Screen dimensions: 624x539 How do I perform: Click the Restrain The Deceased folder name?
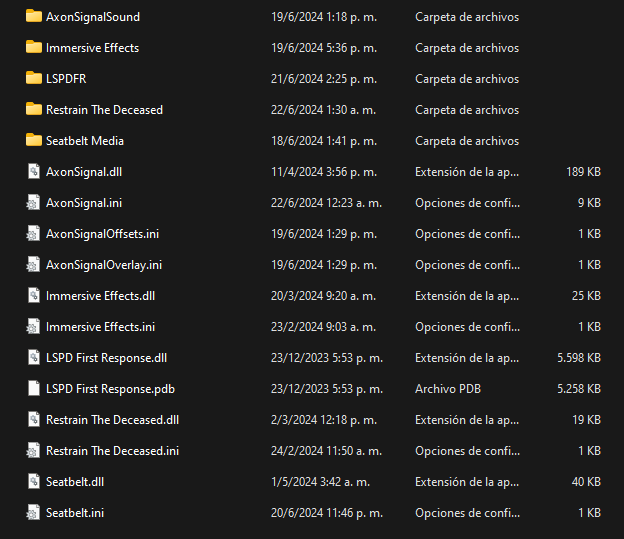[x=104, y=110]
